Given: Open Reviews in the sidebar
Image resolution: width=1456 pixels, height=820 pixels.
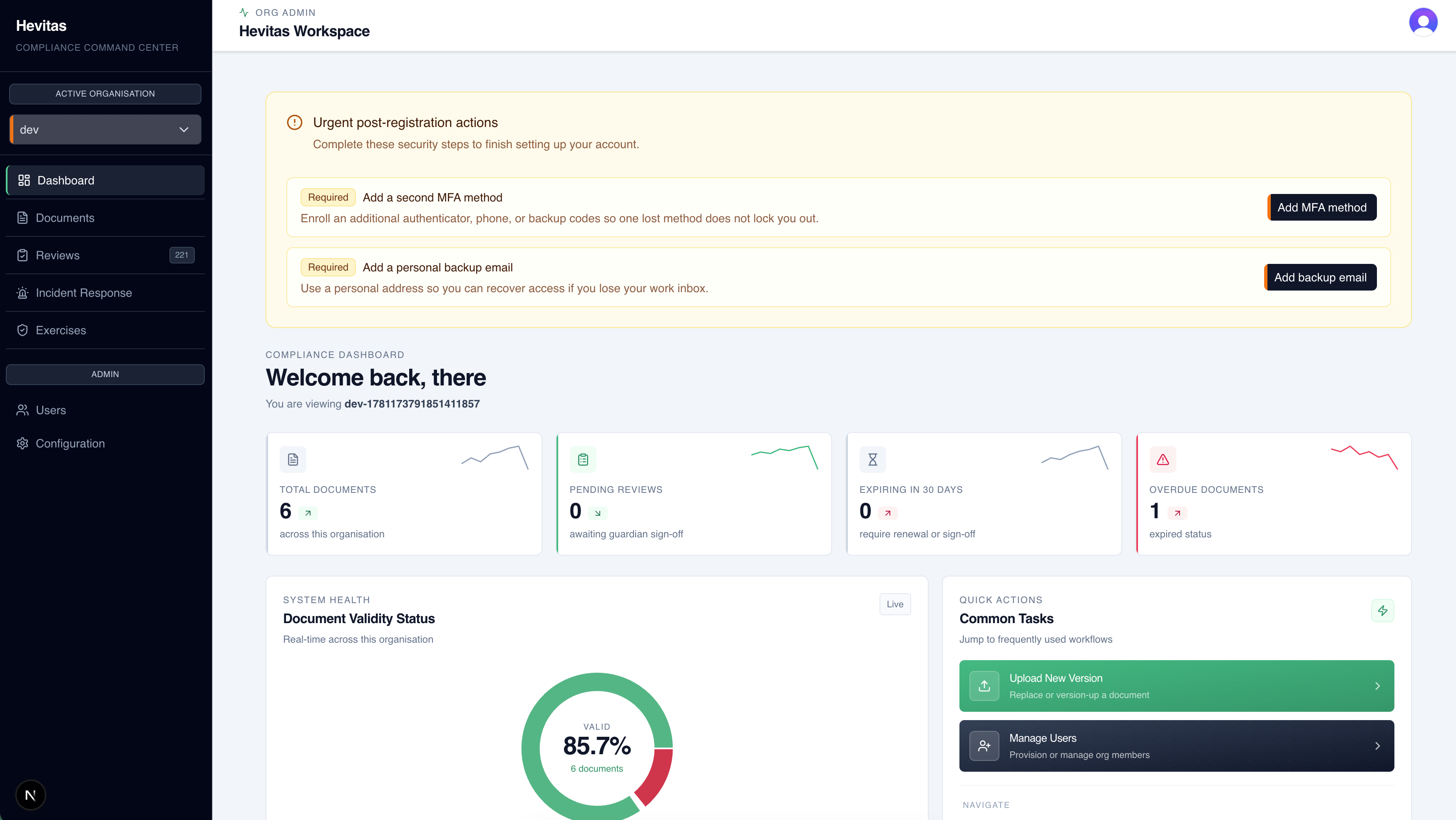Looking at the screenshot, I should (x=105, y=255).
